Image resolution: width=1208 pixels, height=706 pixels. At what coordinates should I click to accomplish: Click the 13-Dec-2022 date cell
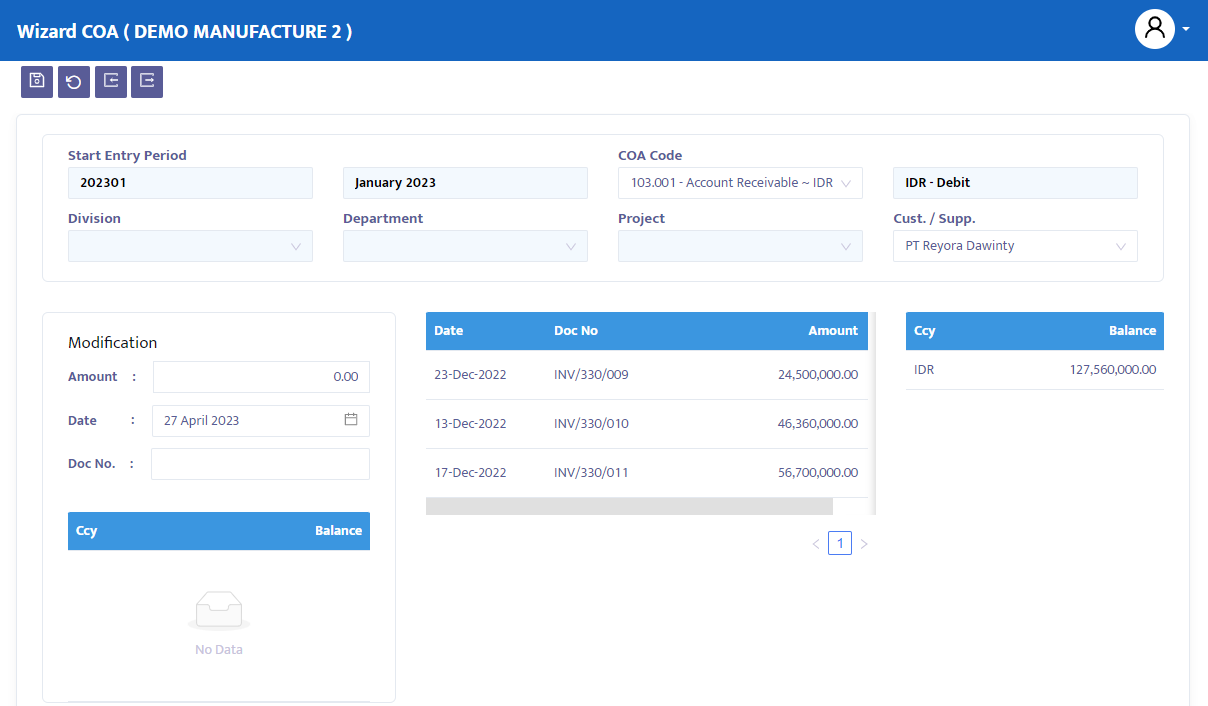tap(470, 424)
